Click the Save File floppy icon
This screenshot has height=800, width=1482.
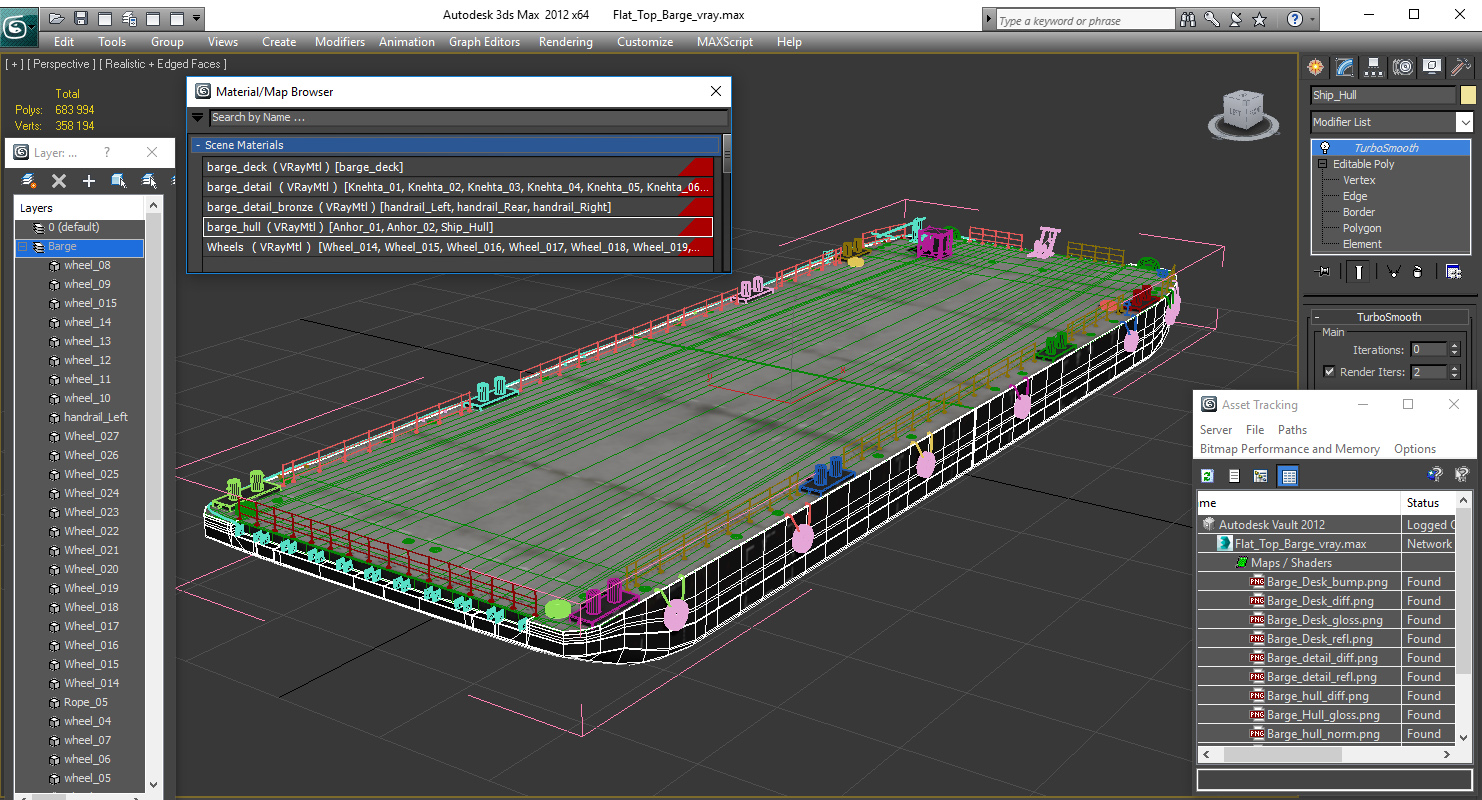pos(81,18)
